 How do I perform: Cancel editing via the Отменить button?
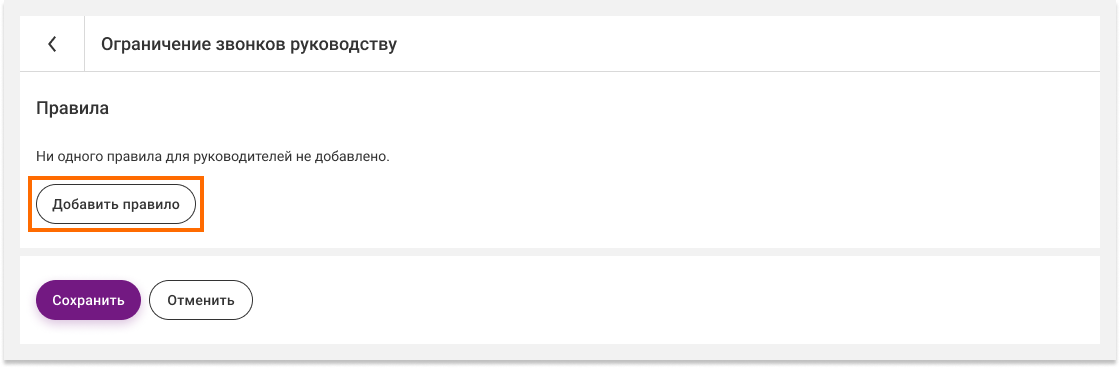[201, 300]
